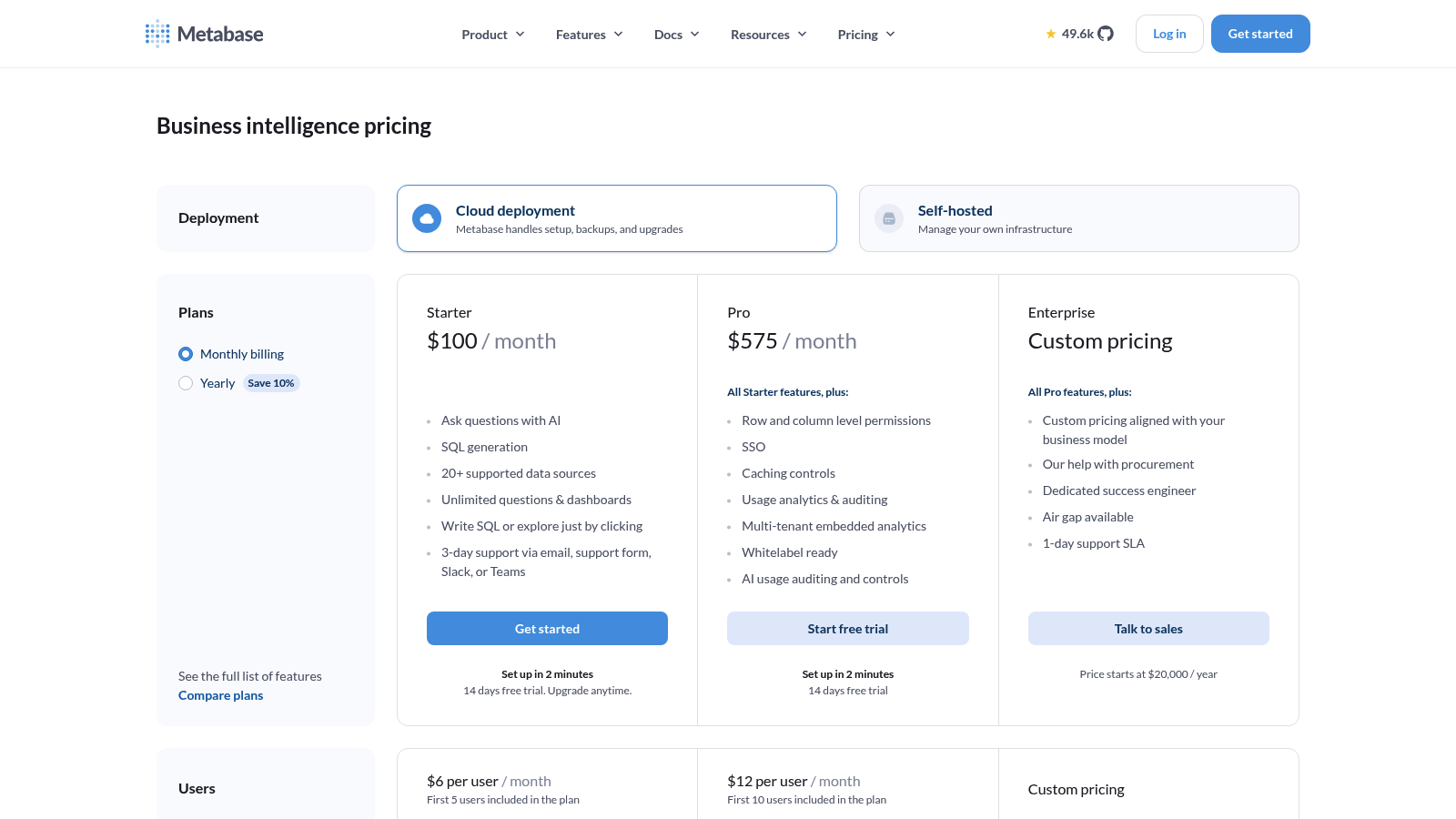
Task: Click the server icon in Self-hosted card
Action: pos(889,218)
